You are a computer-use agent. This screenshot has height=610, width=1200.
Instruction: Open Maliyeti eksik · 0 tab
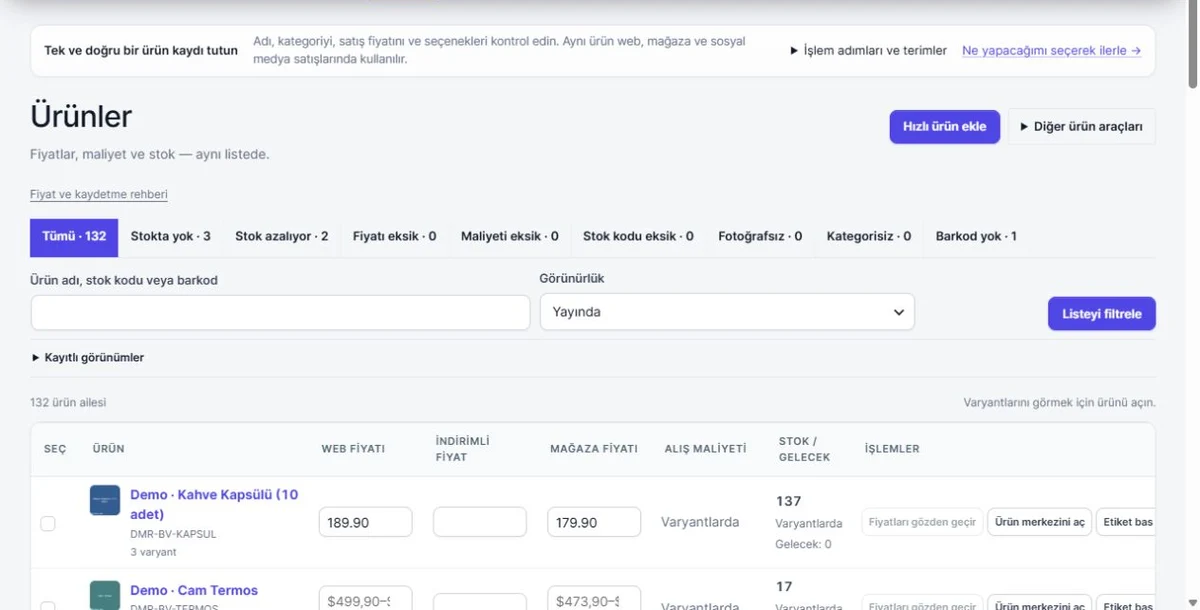[510, 236]
